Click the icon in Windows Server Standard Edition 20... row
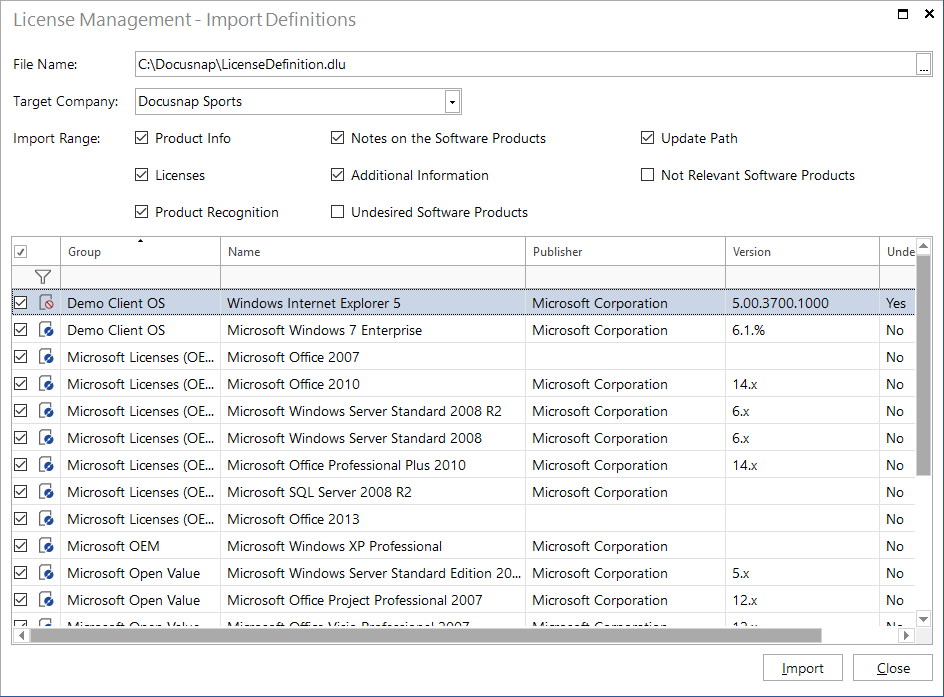 point(46,573)
